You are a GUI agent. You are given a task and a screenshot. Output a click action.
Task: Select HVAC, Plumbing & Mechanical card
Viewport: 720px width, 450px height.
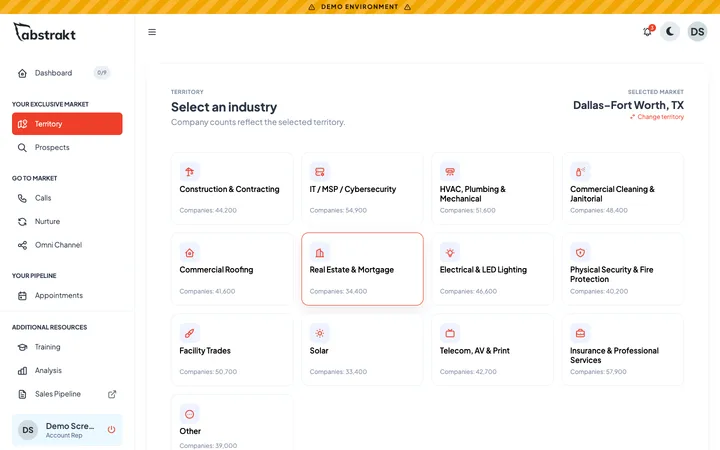tap(492, 188)
